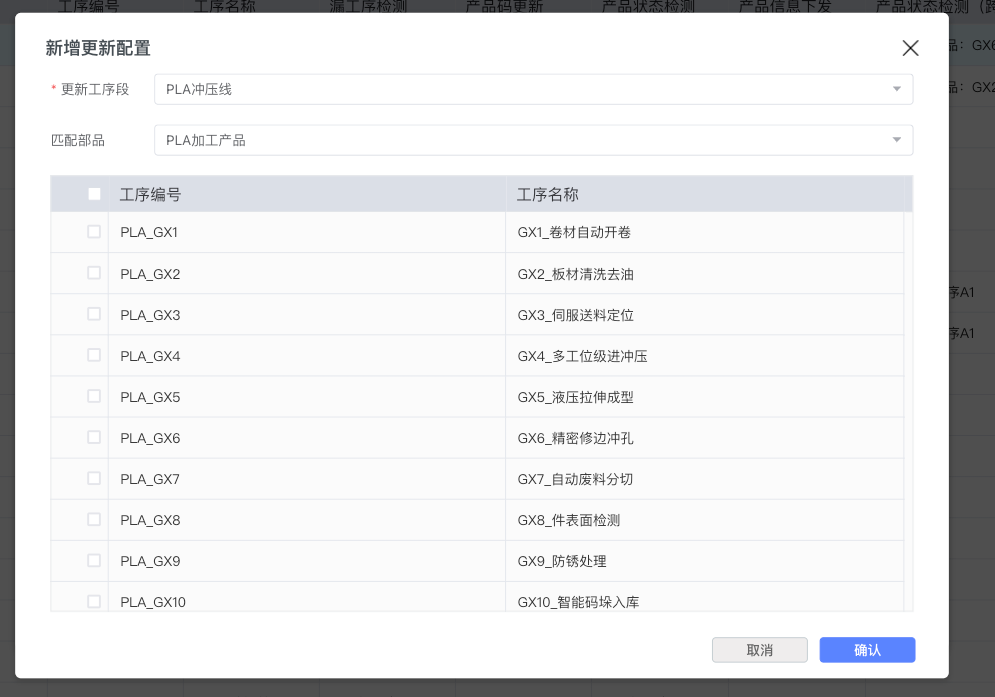Check the PLA_GX5 row checkbox
Screen dimensions: 995x697
tap(94, 396)
